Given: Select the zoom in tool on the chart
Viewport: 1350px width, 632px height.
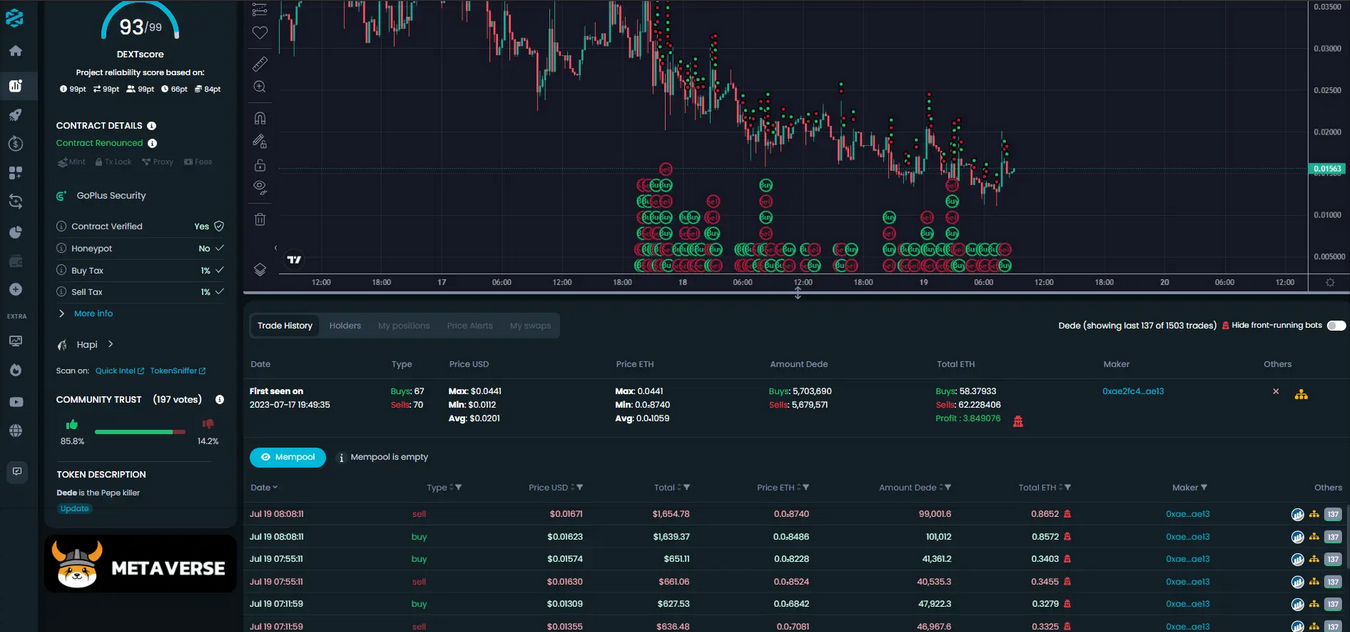Looking at the screenshot, I should point(260,88).
